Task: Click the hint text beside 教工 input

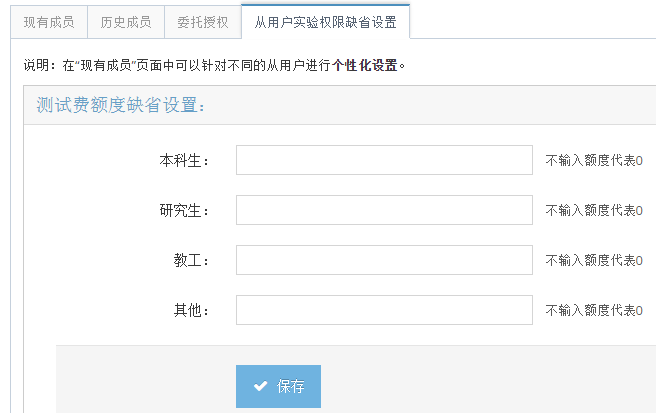Action: 594,260
